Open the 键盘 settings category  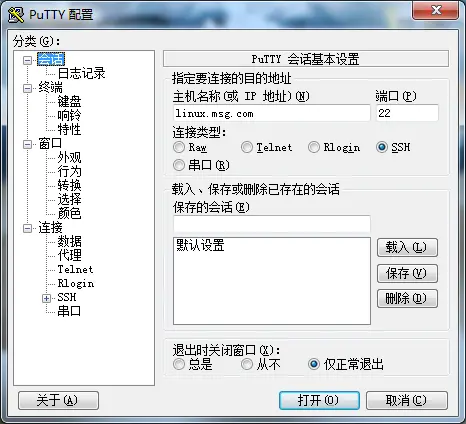[x=69, y=101]
